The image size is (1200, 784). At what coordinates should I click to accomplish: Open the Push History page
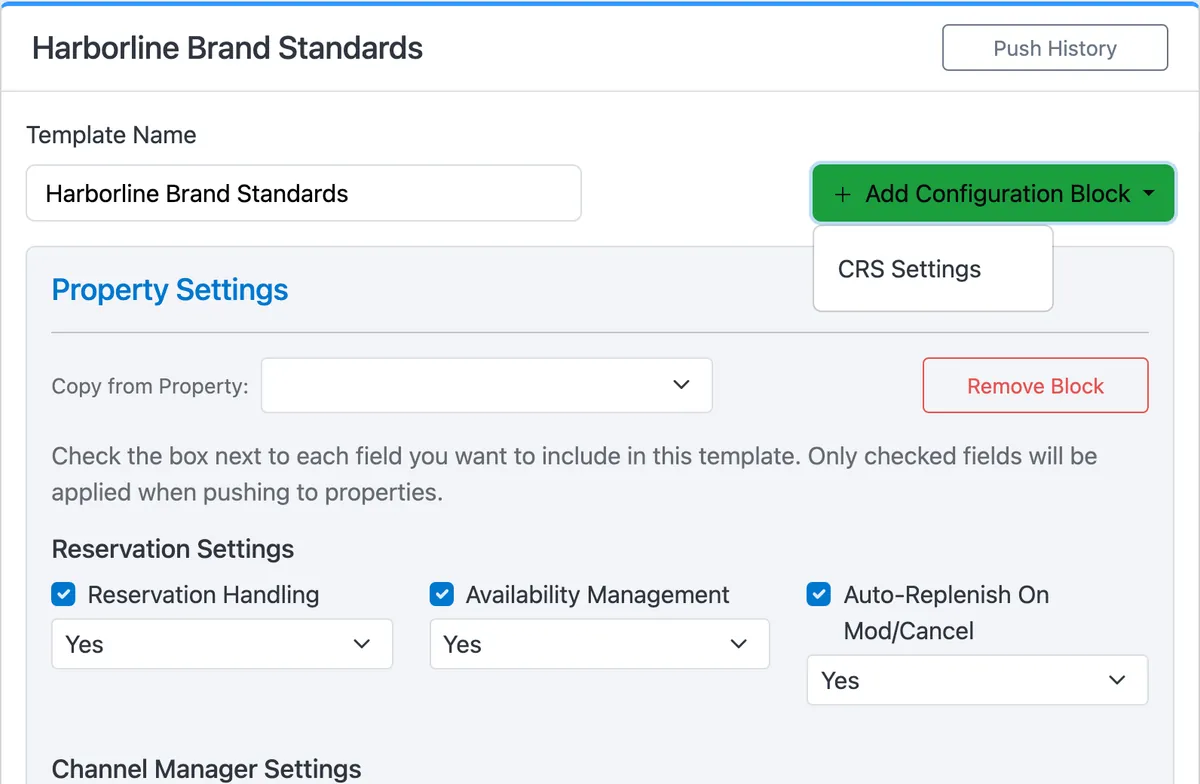pos(1055,48)
